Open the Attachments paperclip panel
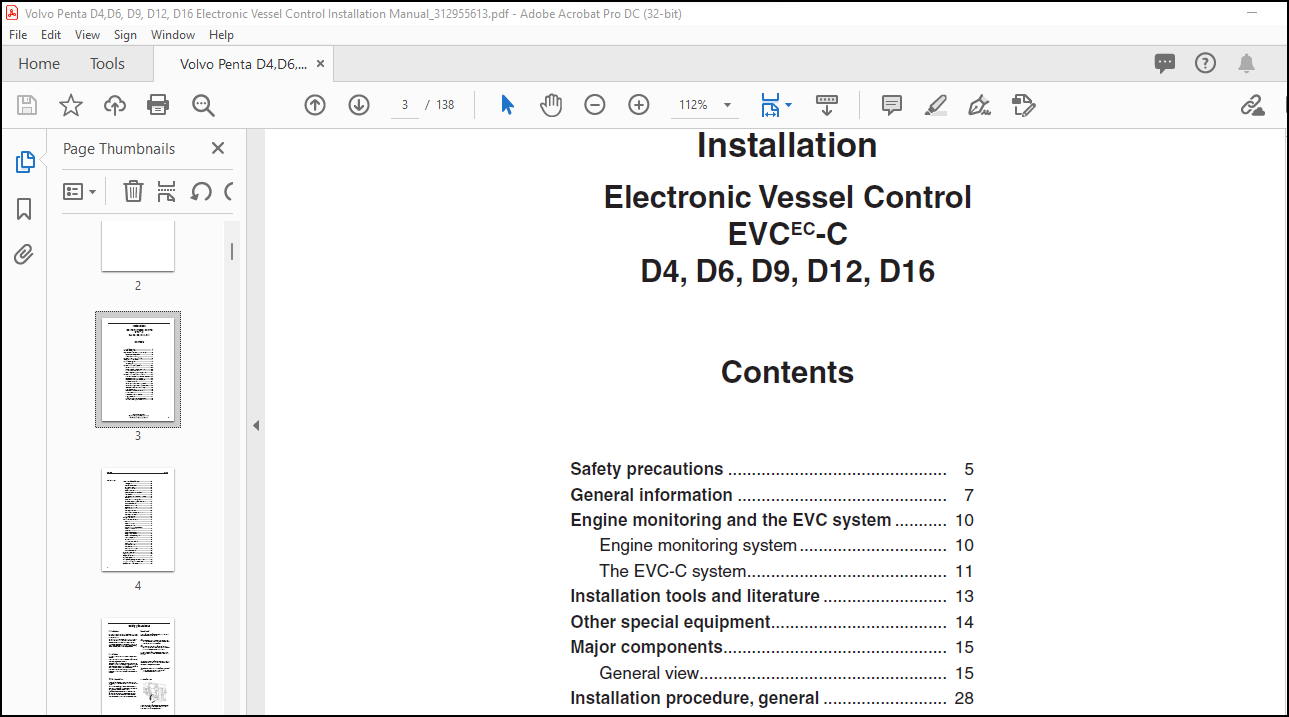This screenshot has width=1289, height=717. click(x=25, y=255)
